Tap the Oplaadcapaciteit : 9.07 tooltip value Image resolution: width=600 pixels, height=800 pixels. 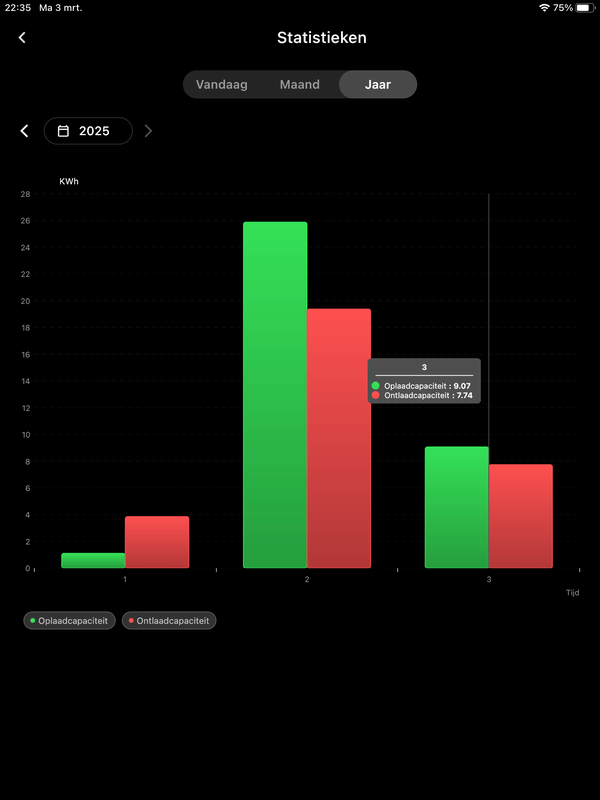pyautogui.click(x=427, y=386)
